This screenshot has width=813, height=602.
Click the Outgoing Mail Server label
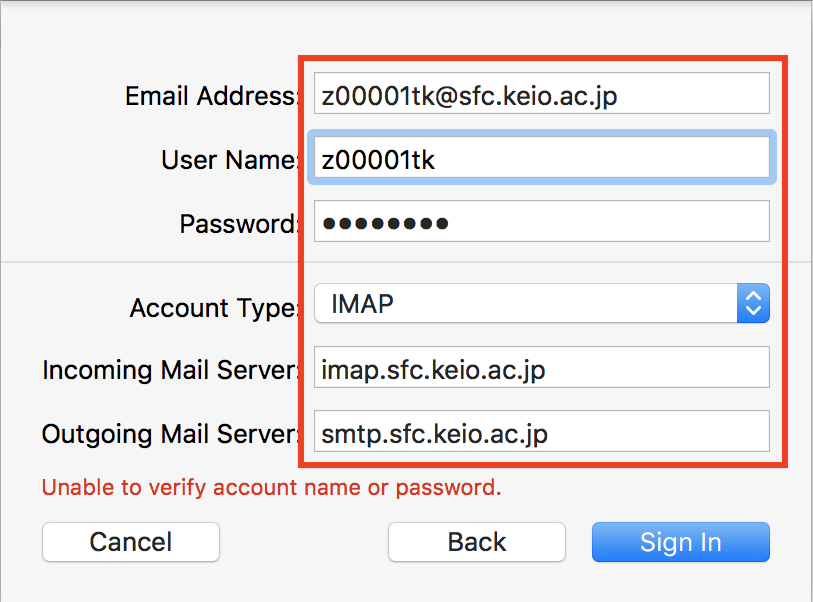171,435
